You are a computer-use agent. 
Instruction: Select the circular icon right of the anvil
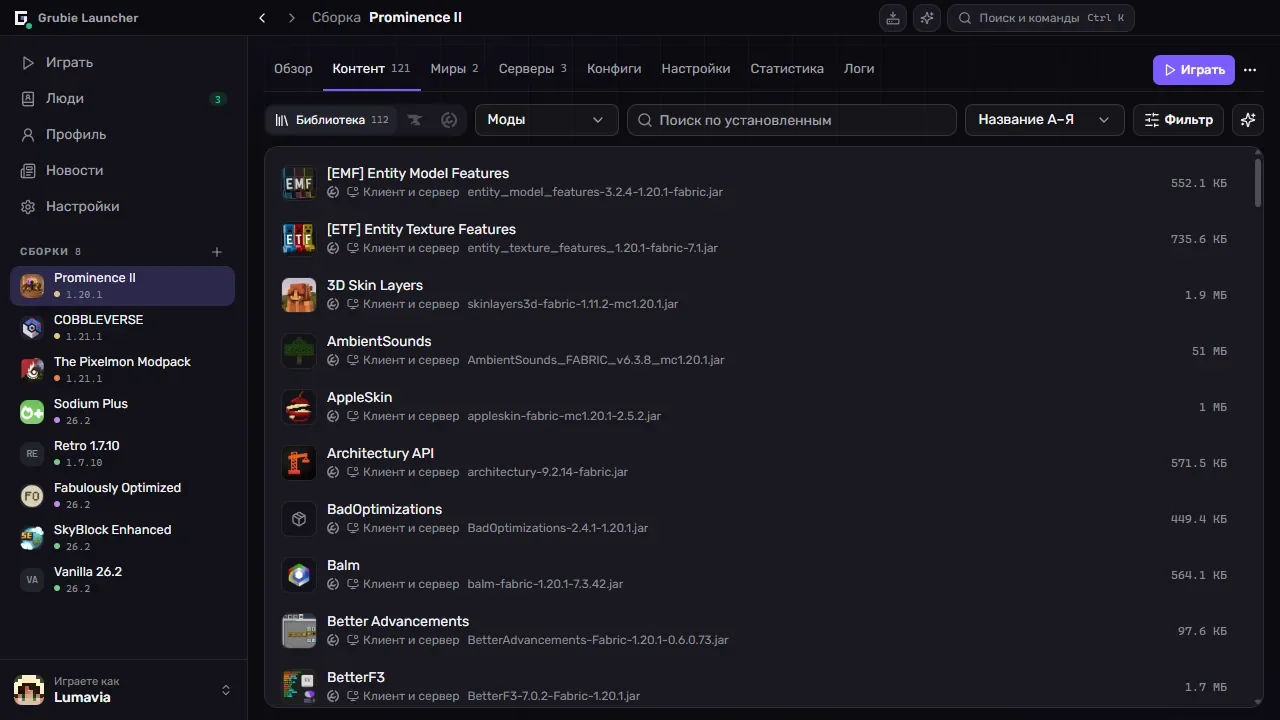tap(449, 120)
